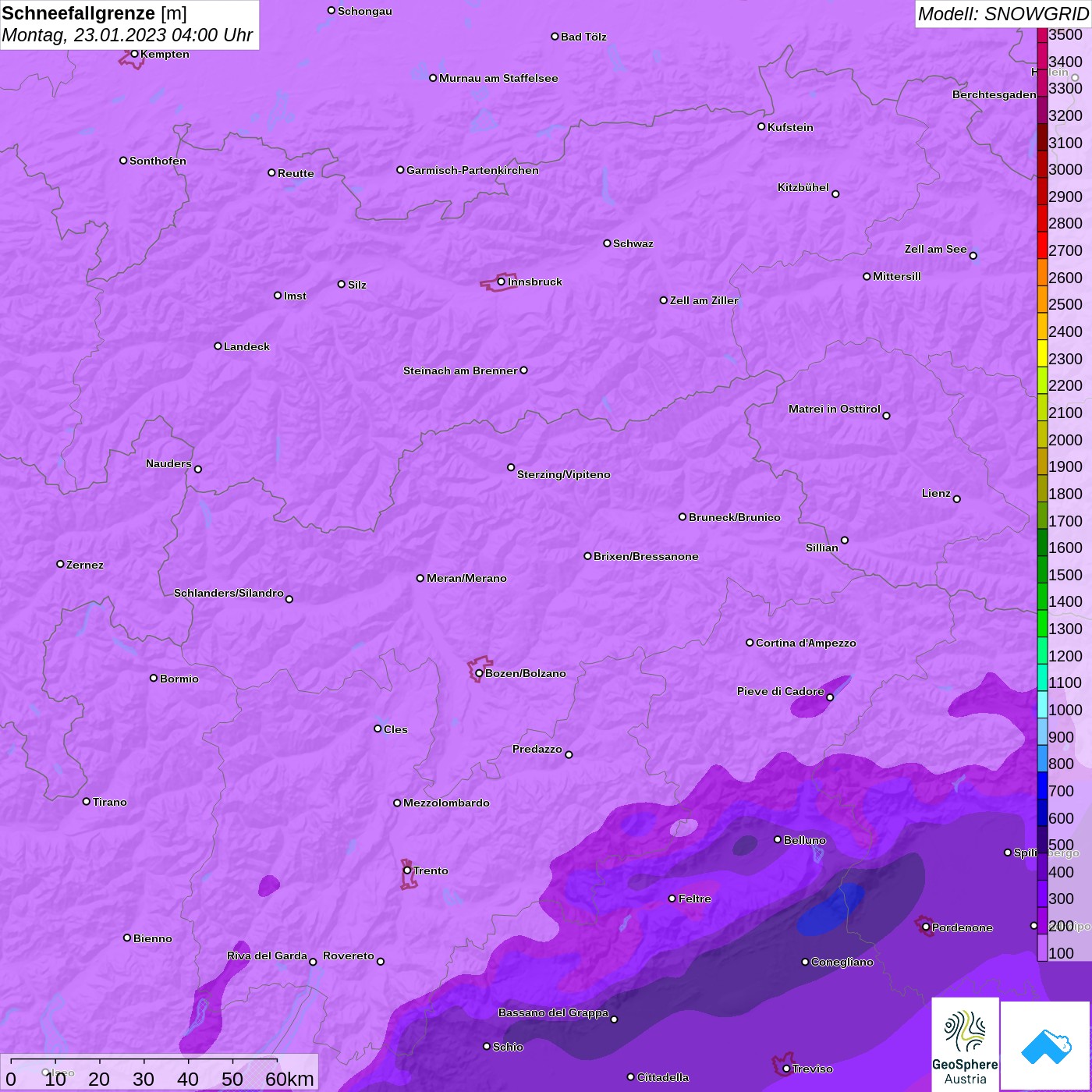This screenshot has height=1092, width=1092.
Task: Click the Kempten city marker
Action: (134, 54)
